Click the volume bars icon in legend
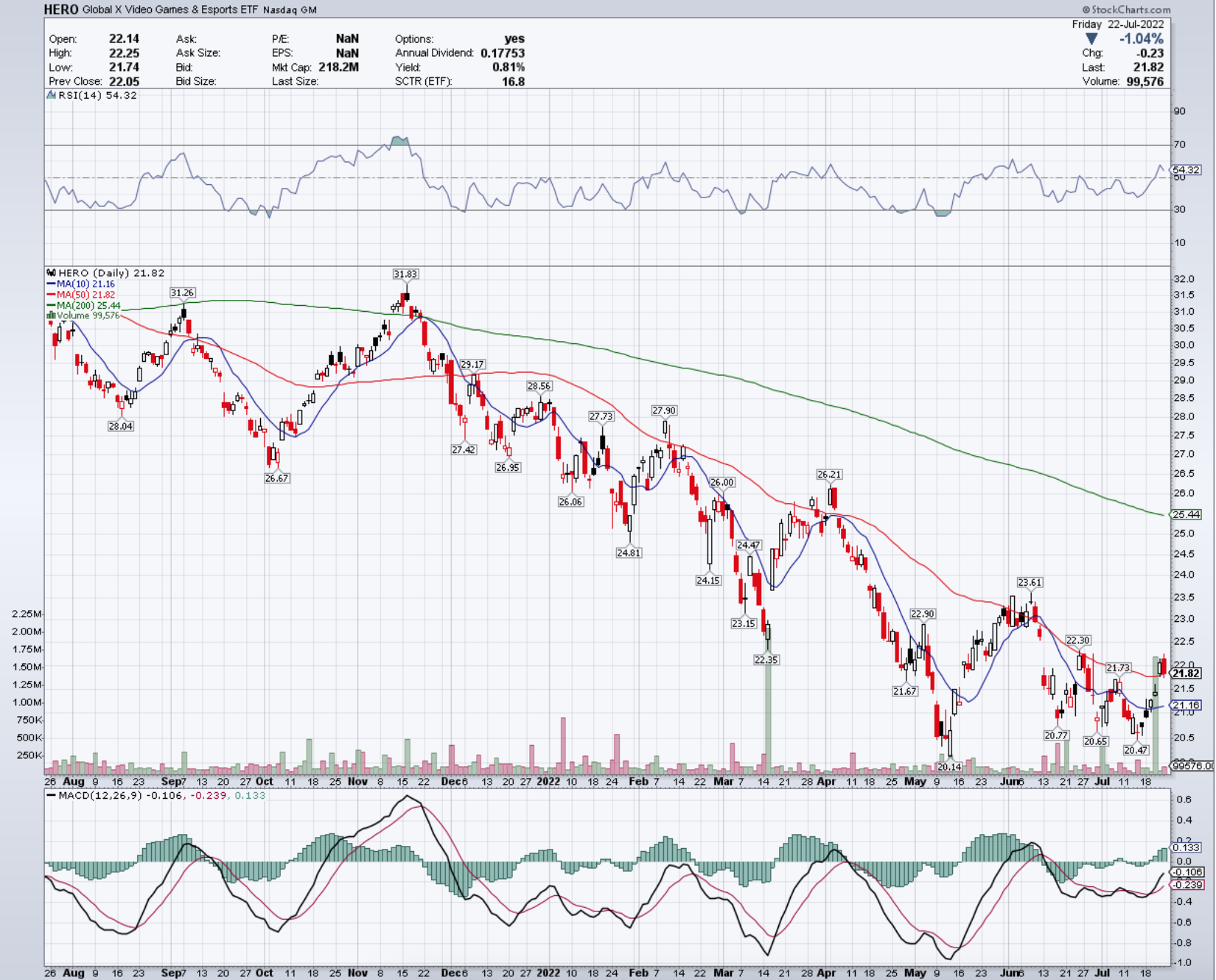 click(52, 315)
